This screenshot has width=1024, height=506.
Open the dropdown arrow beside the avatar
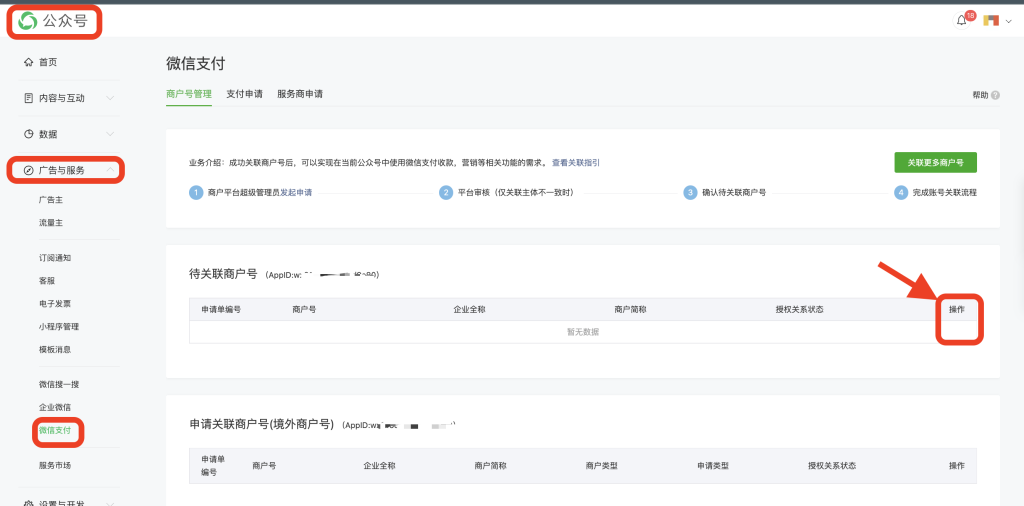(x=1009, y=22)
